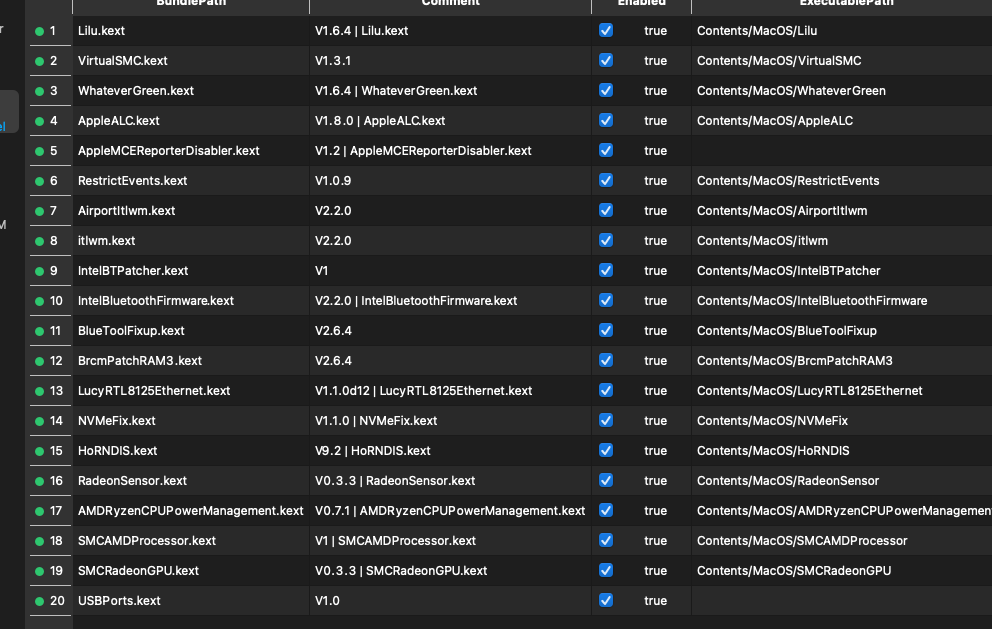This screenshot has width=992, height=629.
Task: Click comment cell "V1.3.1"
Action: click(x=450, y=60)
